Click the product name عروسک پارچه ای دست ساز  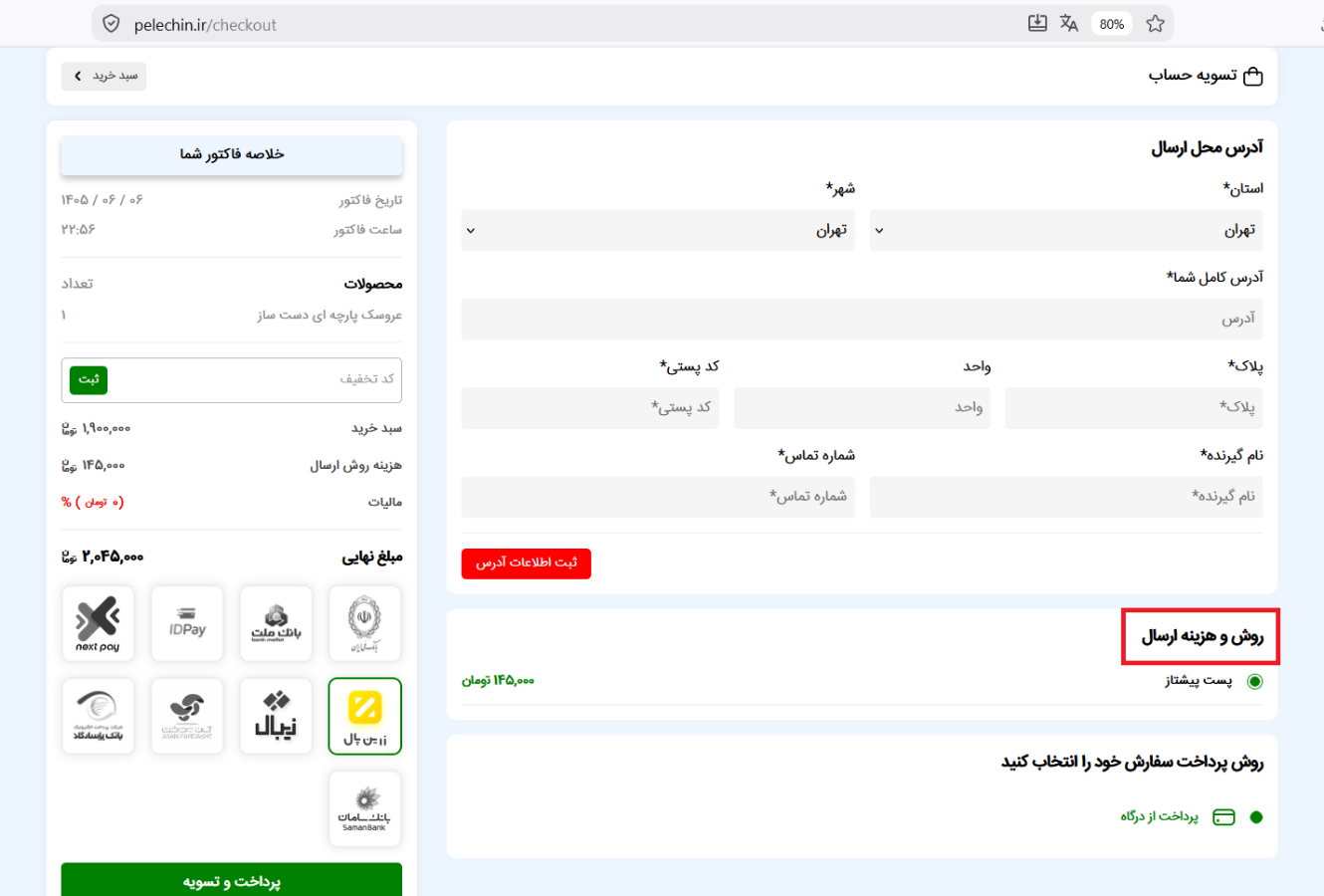330,315
